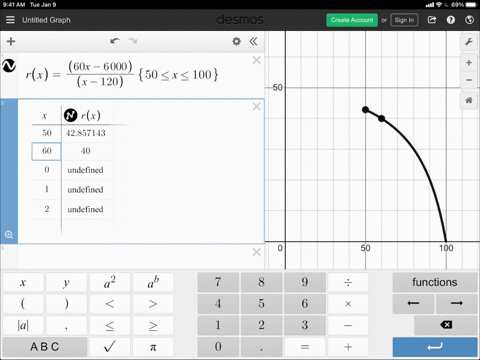
Task: Open the share graph icon
Action: point(432,20)
